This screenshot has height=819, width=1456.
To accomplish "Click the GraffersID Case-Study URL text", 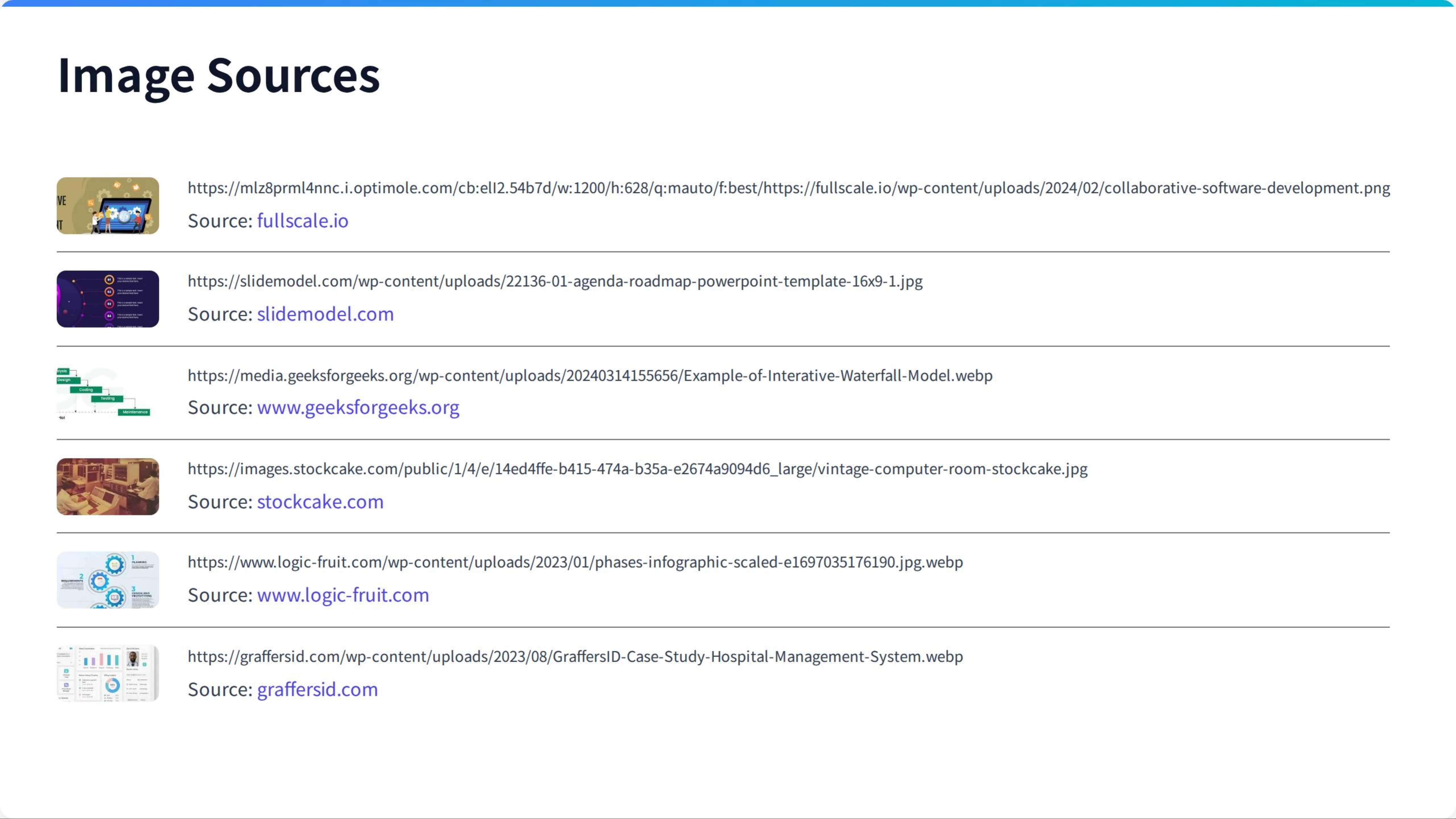I will pyautogui.click(x=575, y=656).
